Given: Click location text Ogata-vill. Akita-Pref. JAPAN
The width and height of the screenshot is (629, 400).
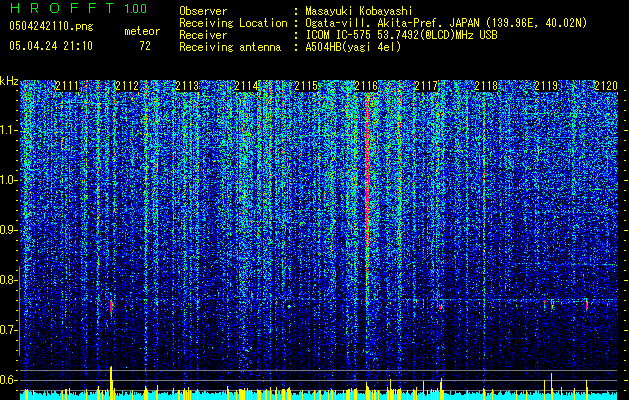Looking at the screenshot, I should 392,23.
